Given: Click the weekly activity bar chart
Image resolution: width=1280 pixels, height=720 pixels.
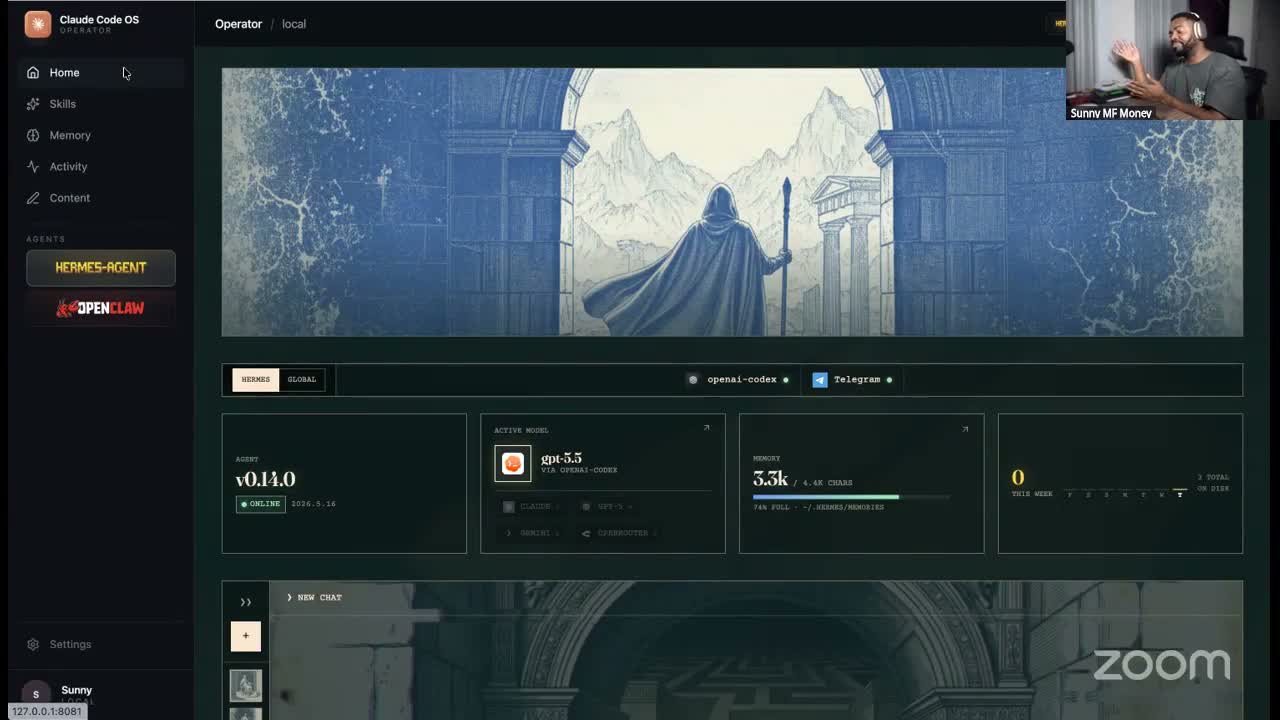Looking at the screenshot, I should click(x=1125, y=492).
